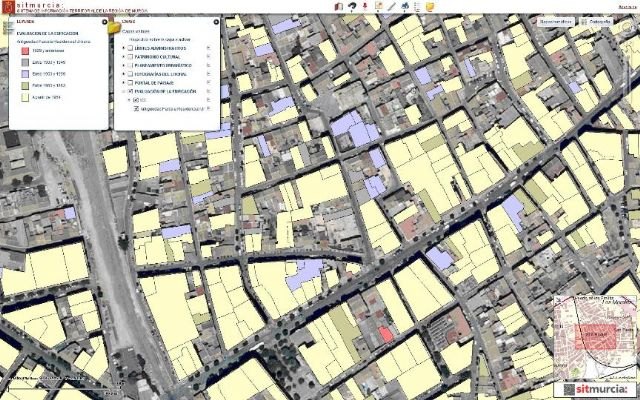This screenshot has width=640, height=400.
Task: Enable the Fotografías layer checkbox
Action: coord(130,74)
